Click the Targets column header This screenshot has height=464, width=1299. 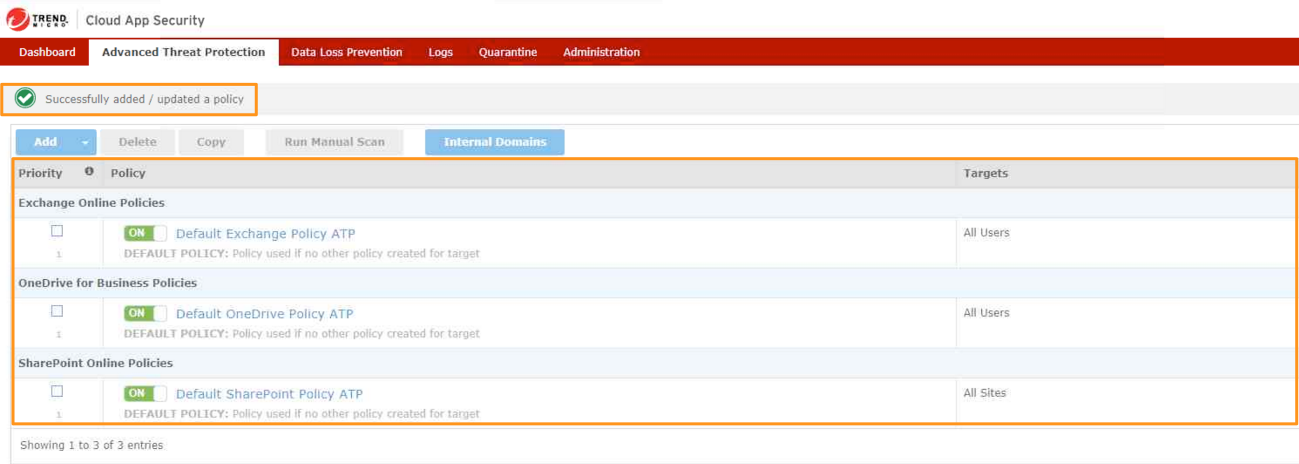986,173
